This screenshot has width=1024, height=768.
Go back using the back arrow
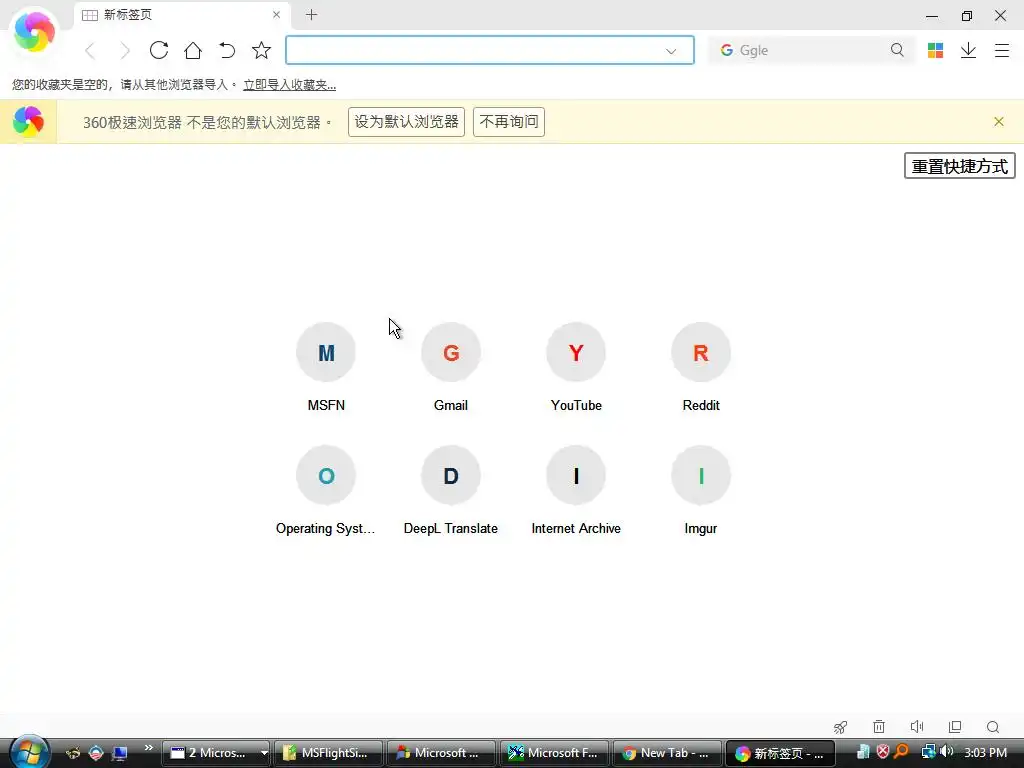point(90,50)
